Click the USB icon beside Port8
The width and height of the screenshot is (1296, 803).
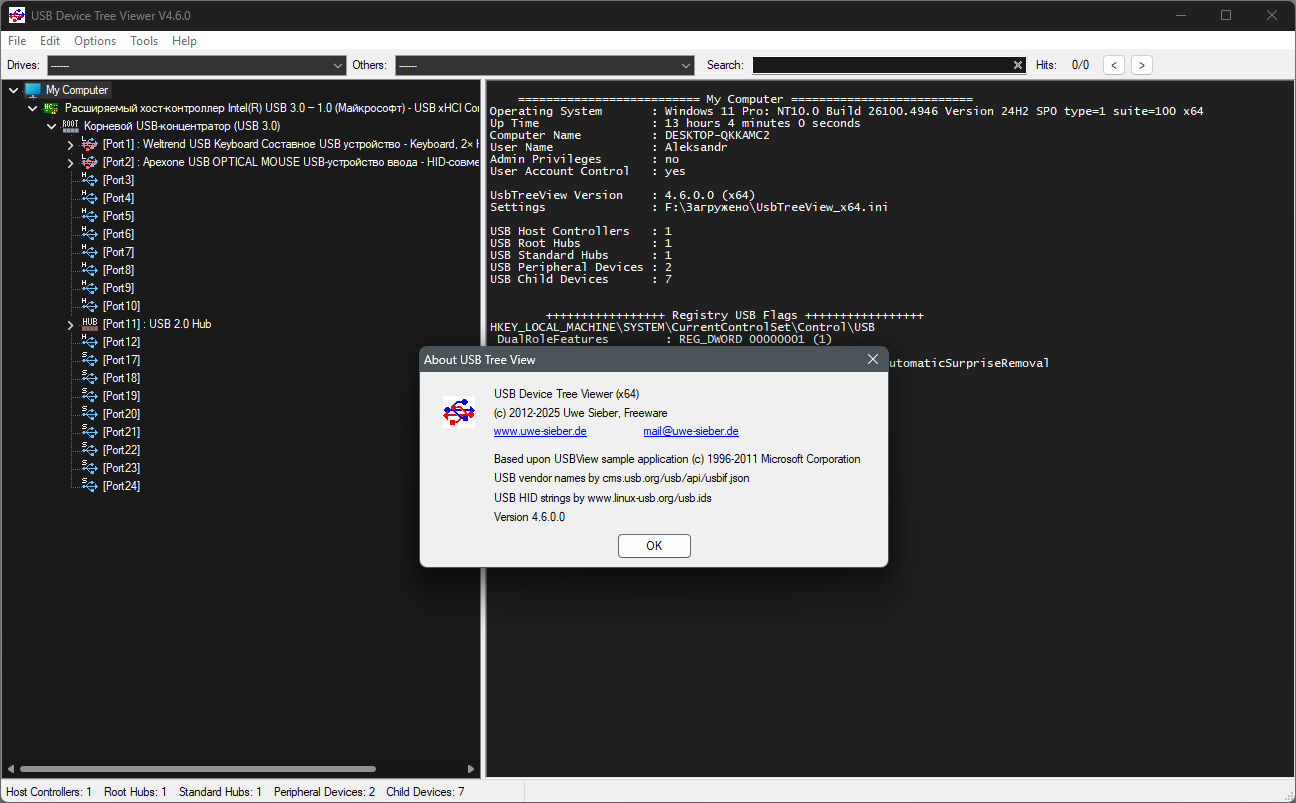point(89,270)
